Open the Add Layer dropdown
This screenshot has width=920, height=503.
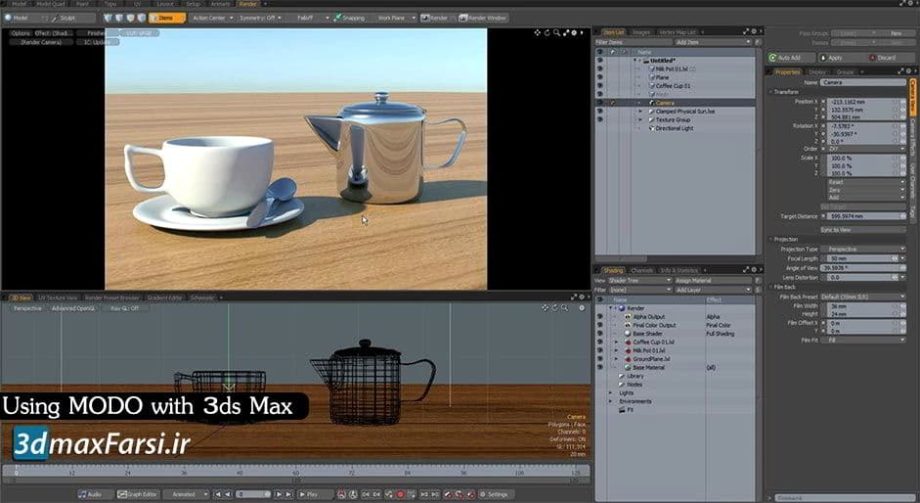pyautogui.click(x=712, y=290)
